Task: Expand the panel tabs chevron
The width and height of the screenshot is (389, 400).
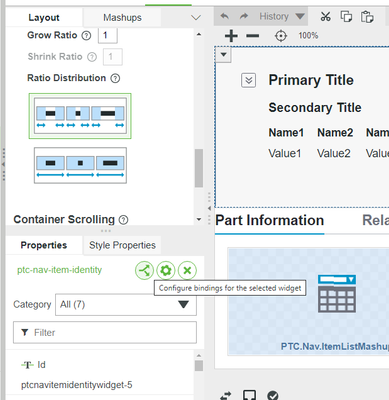Action: [x=196, y=17]
